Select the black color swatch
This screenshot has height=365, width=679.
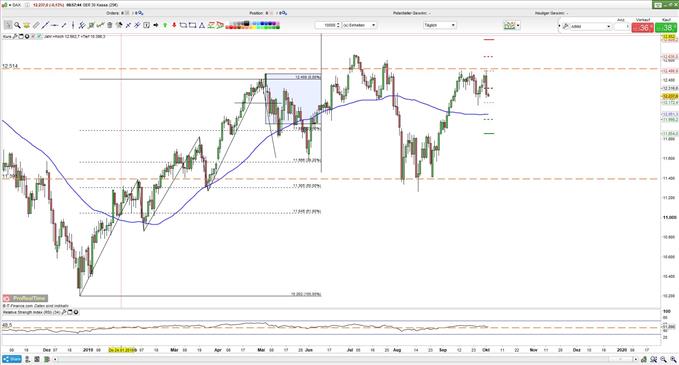point(246,23)
